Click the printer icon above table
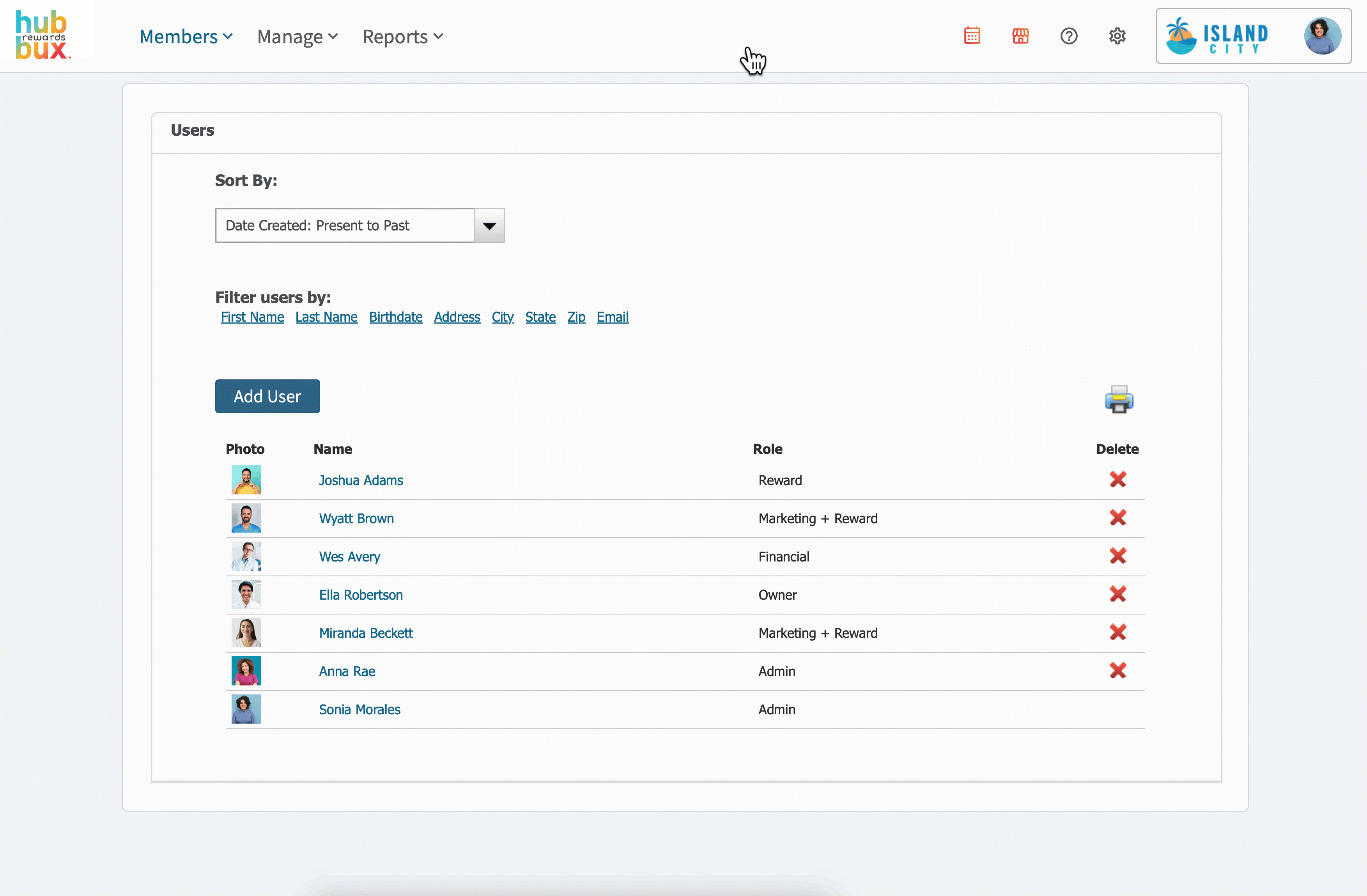1367x896 pixels. (x=1118, y=399)
